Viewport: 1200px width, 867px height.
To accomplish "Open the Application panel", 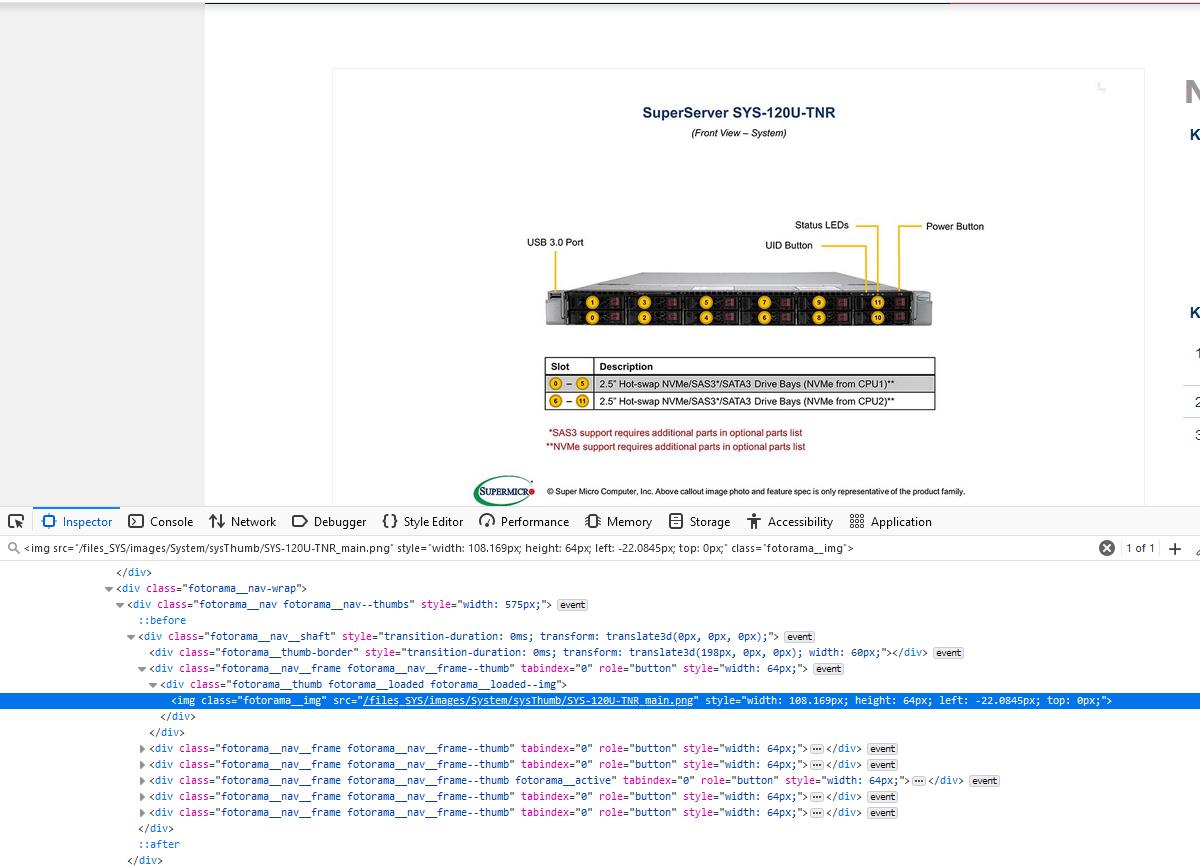I will click(890, 521).
